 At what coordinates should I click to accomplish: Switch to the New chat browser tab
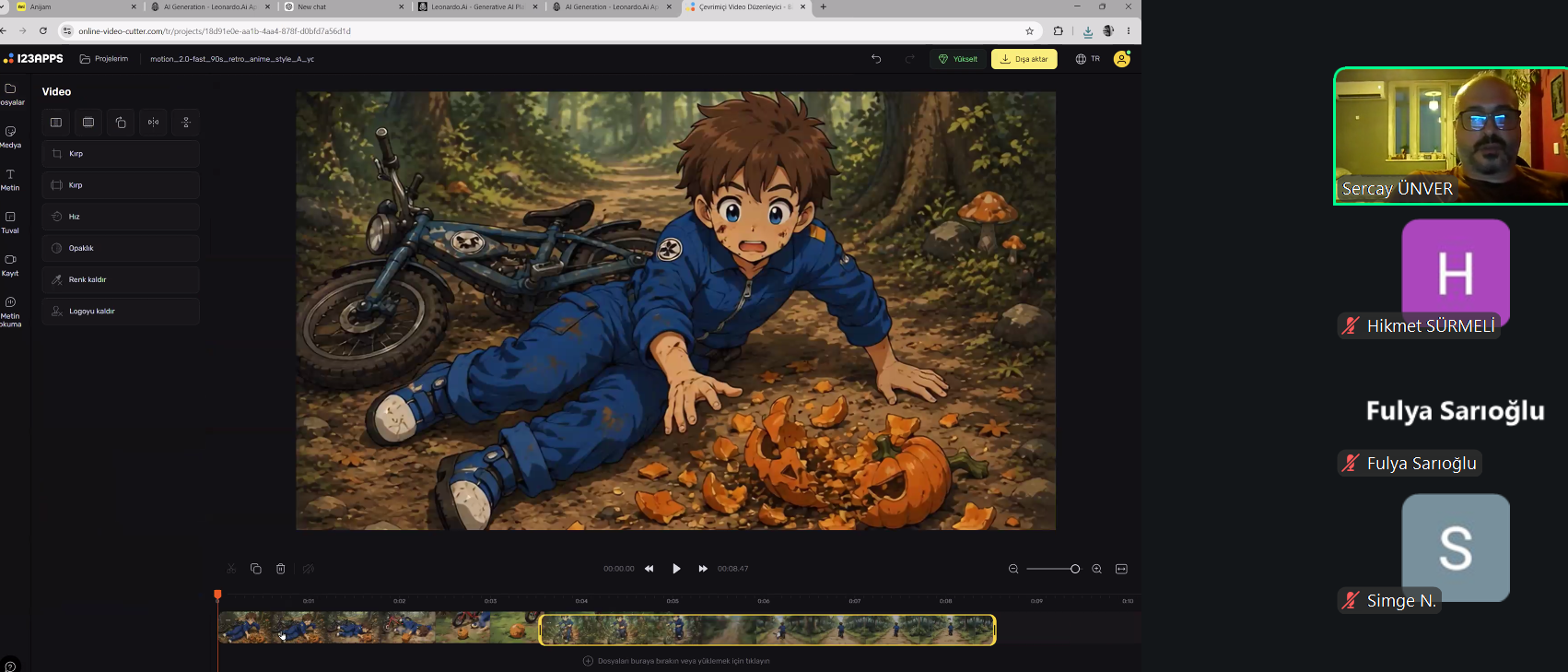[x=344, y=7]
